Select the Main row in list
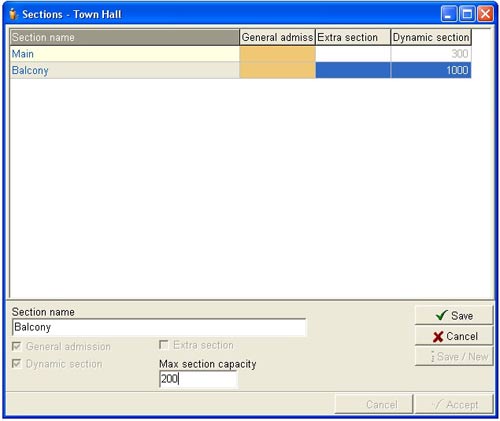 pos(240,54)
